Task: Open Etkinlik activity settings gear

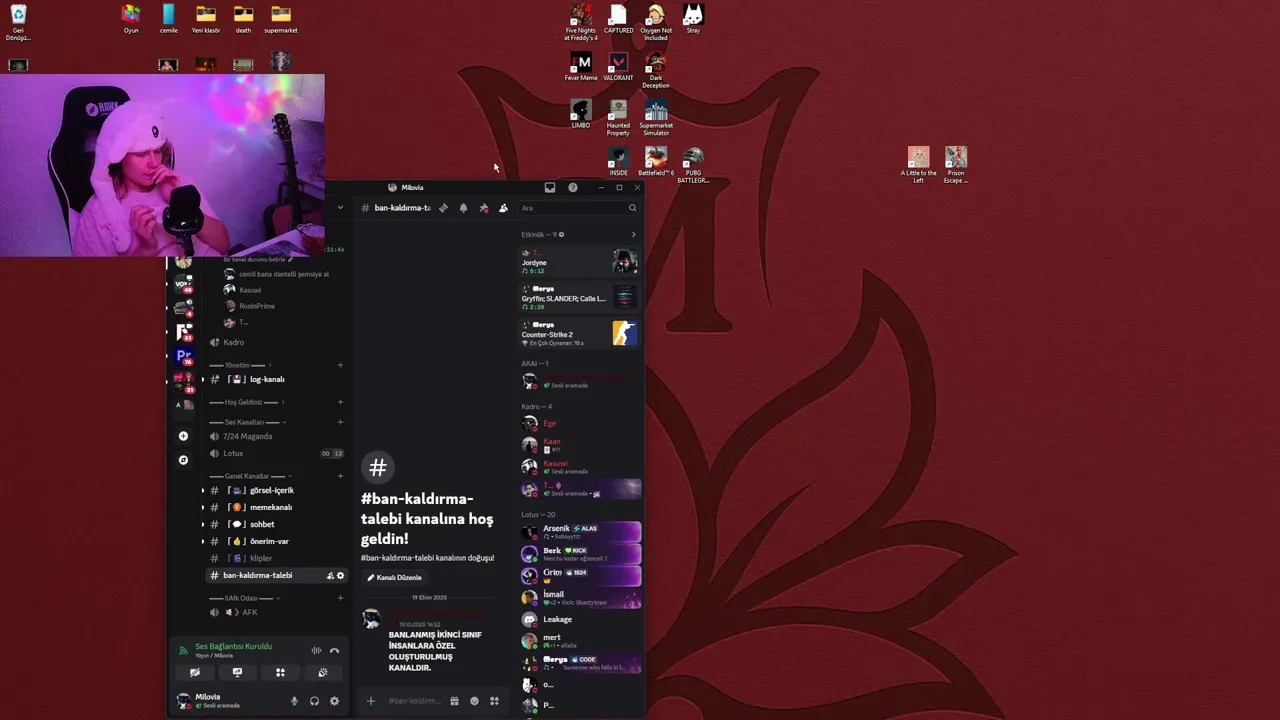Action: click(x=561, y=235)
